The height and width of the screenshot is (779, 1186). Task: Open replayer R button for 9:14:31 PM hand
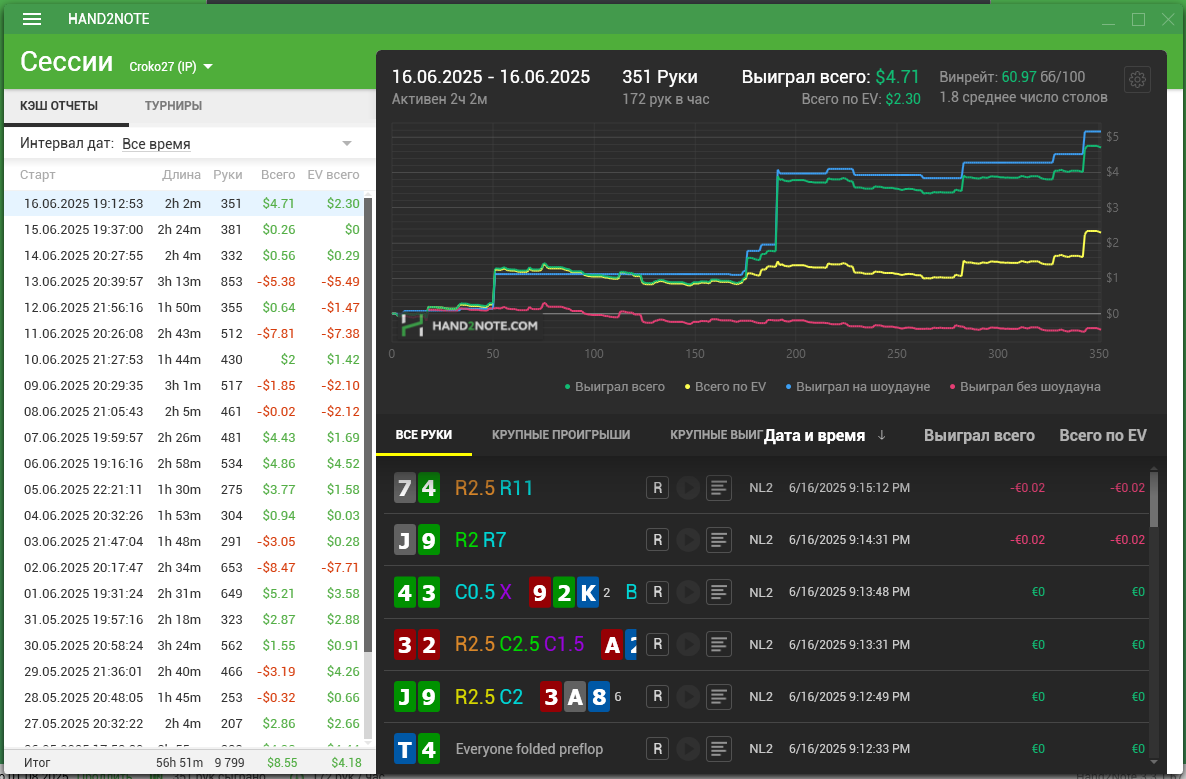[657, 540]
